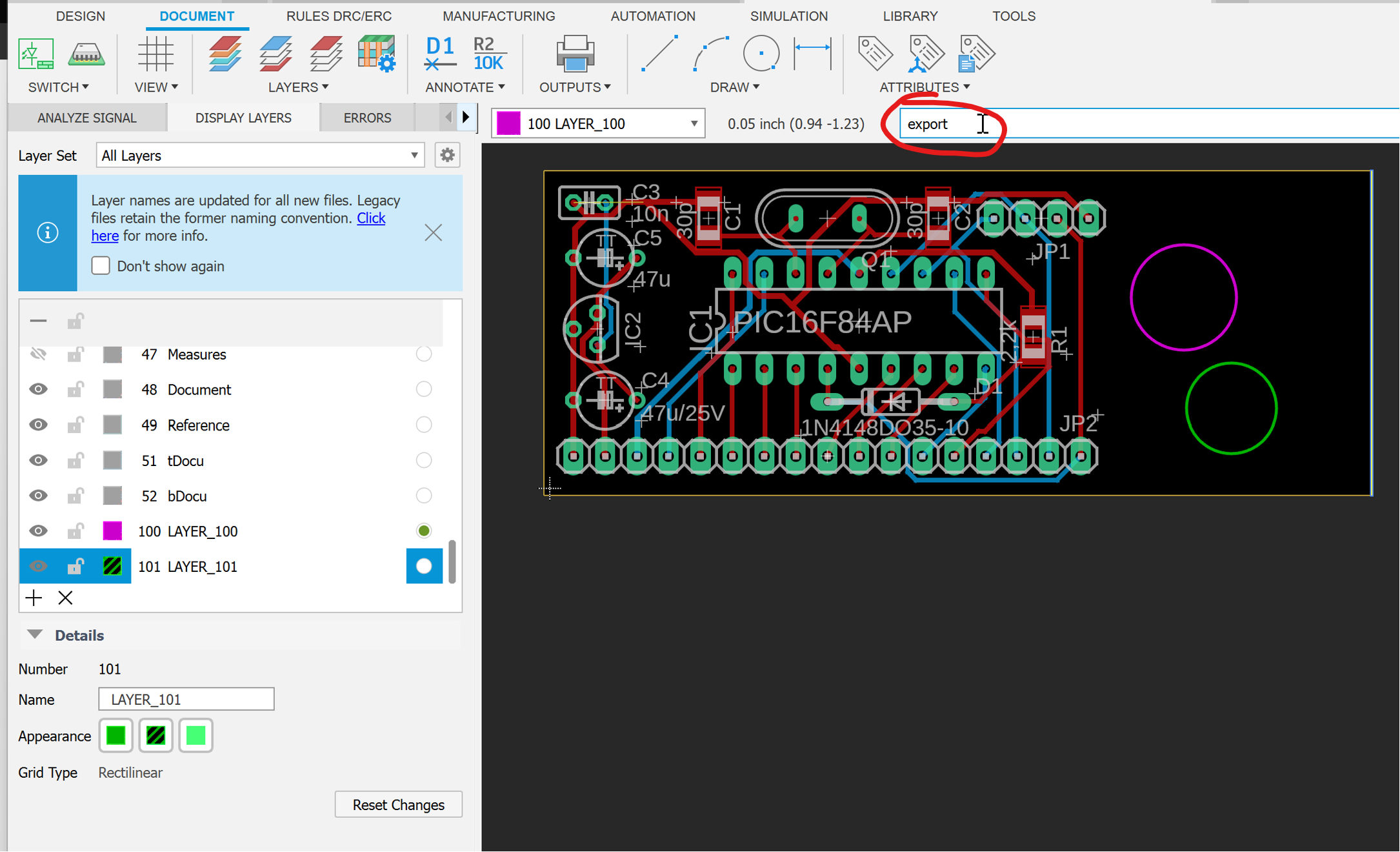This screenshot has width=1400, height=852.
Task: Unlock icon for 48 Document layer
Action: point(75,389)
